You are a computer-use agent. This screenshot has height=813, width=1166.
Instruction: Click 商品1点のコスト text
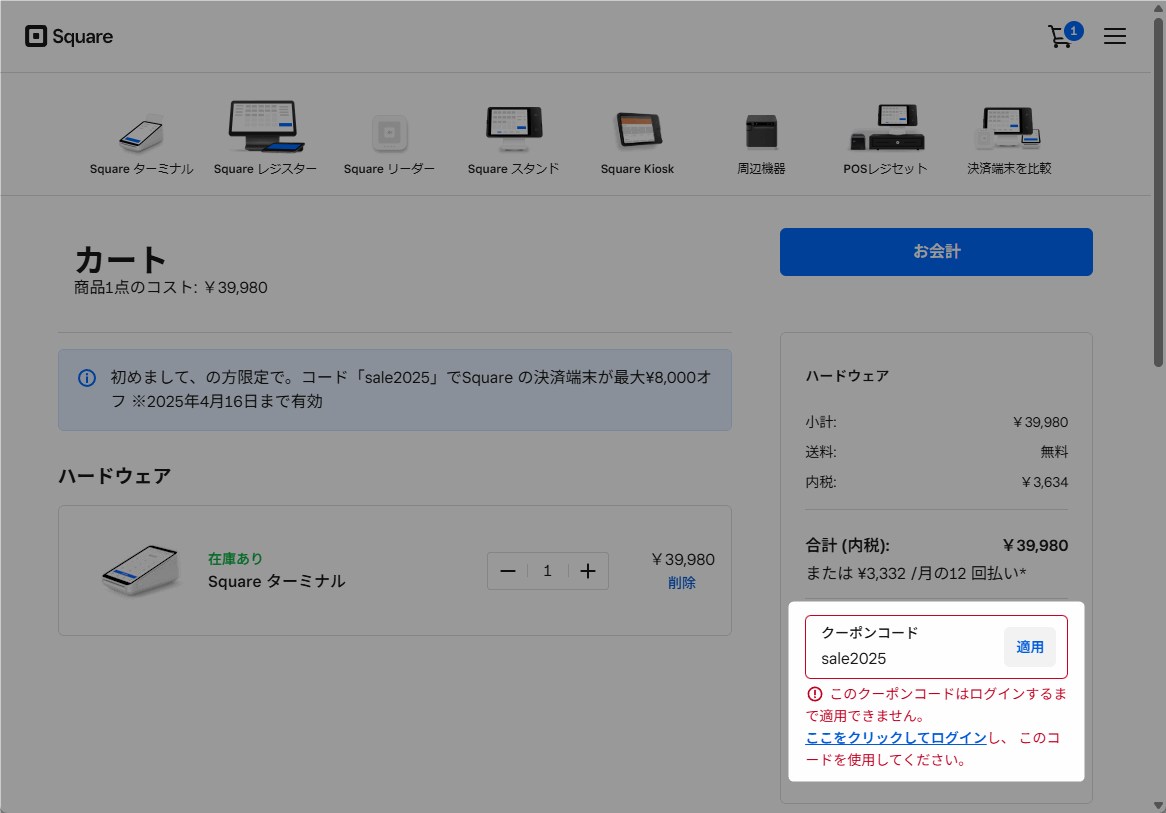(x=171, y=288)
